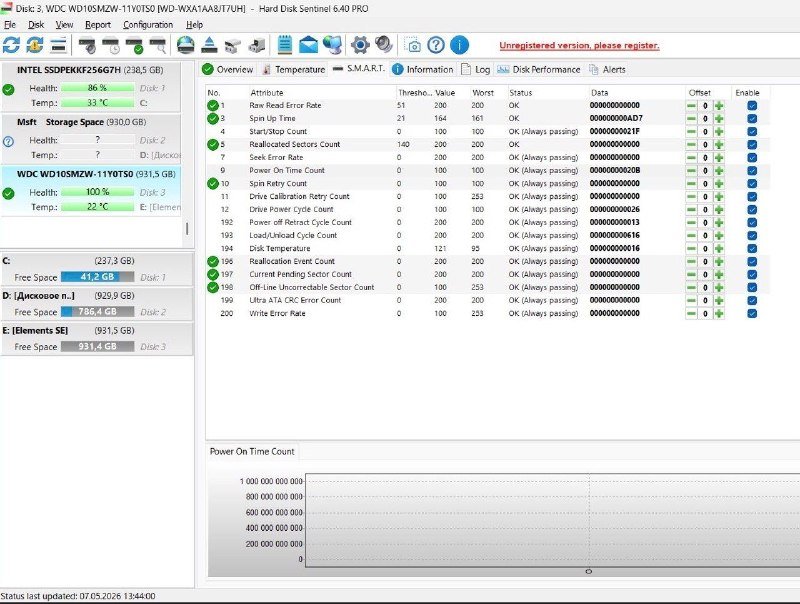The image size is (800, 604).
Task: Decrease offset for Off-Line Uncorrectable Sector Count
Action: click(x=691, y=288)
